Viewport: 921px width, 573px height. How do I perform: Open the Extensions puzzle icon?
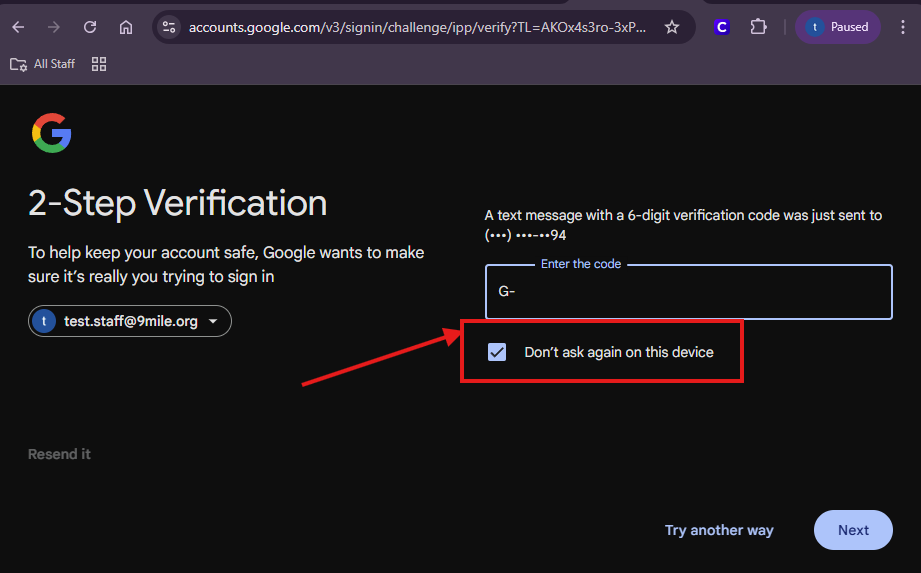coord(758,27)
